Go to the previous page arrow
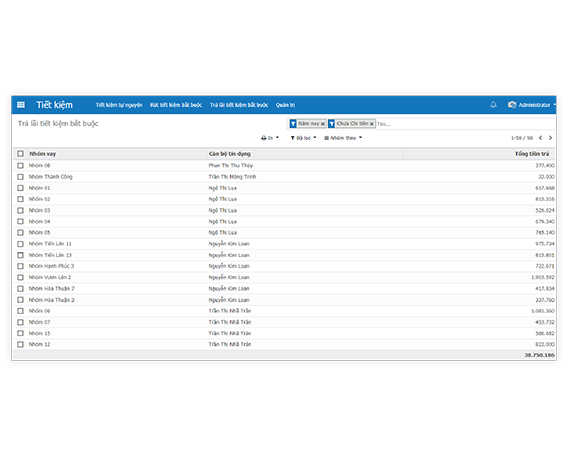Screen dimensions: 570x458 pyautogui.click(x=541, y=138)
